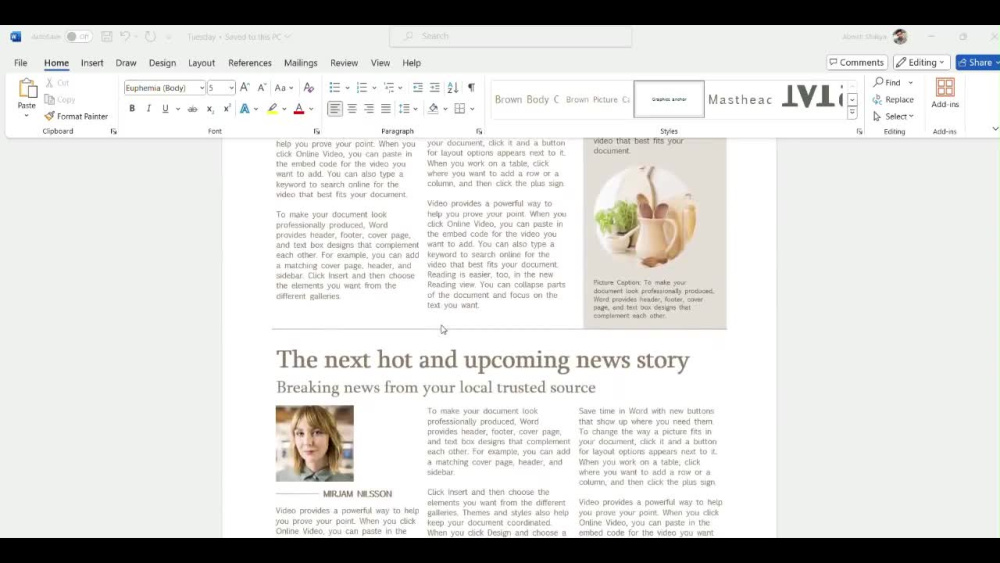
Task: Click the Paste clipboard icon
Action: click(27, 89)
